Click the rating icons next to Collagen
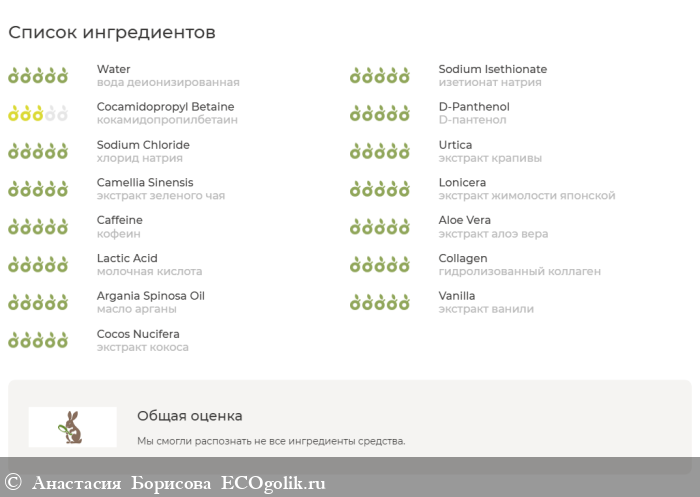This screenshot has height=497, width=700. pyautogui.click(x=380, y=264)
